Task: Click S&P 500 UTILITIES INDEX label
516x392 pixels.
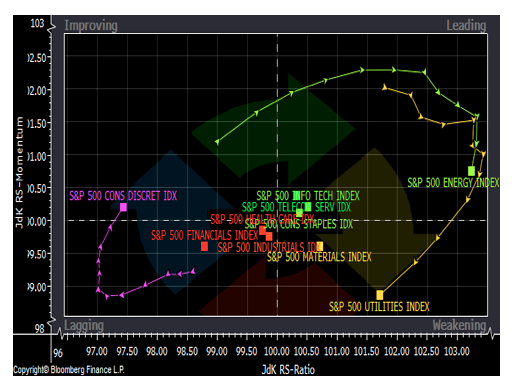Action: [379, 307]
